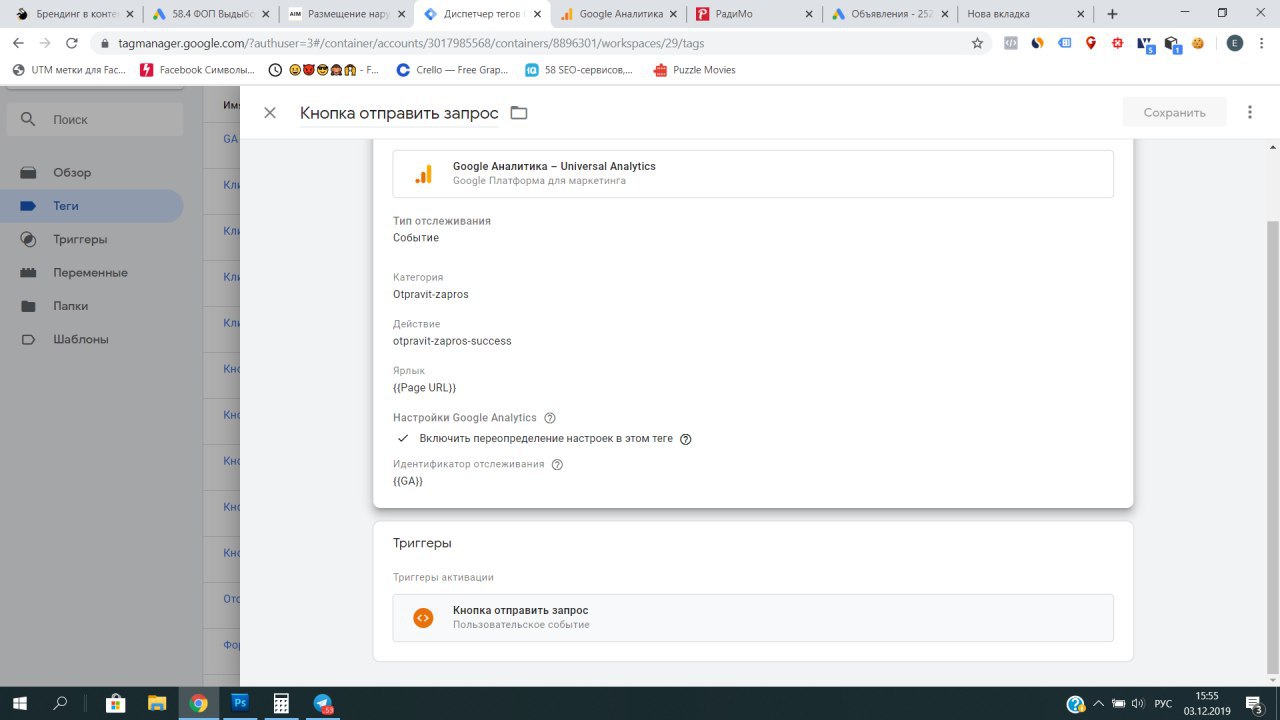Screen dimensions: 1280x720
Task: Click the Сохранить button
Action: [x=1174, y=112]
